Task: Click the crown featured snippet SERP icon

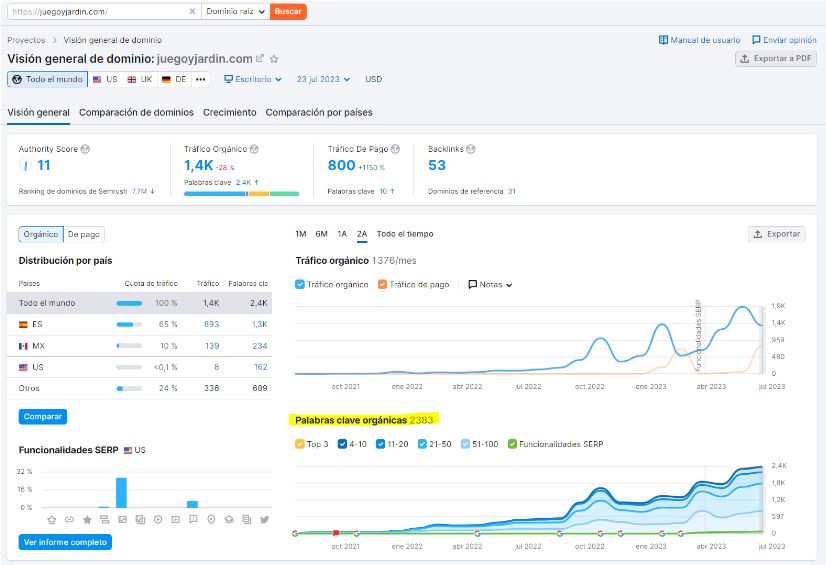Action: click(x=52, y=520)
